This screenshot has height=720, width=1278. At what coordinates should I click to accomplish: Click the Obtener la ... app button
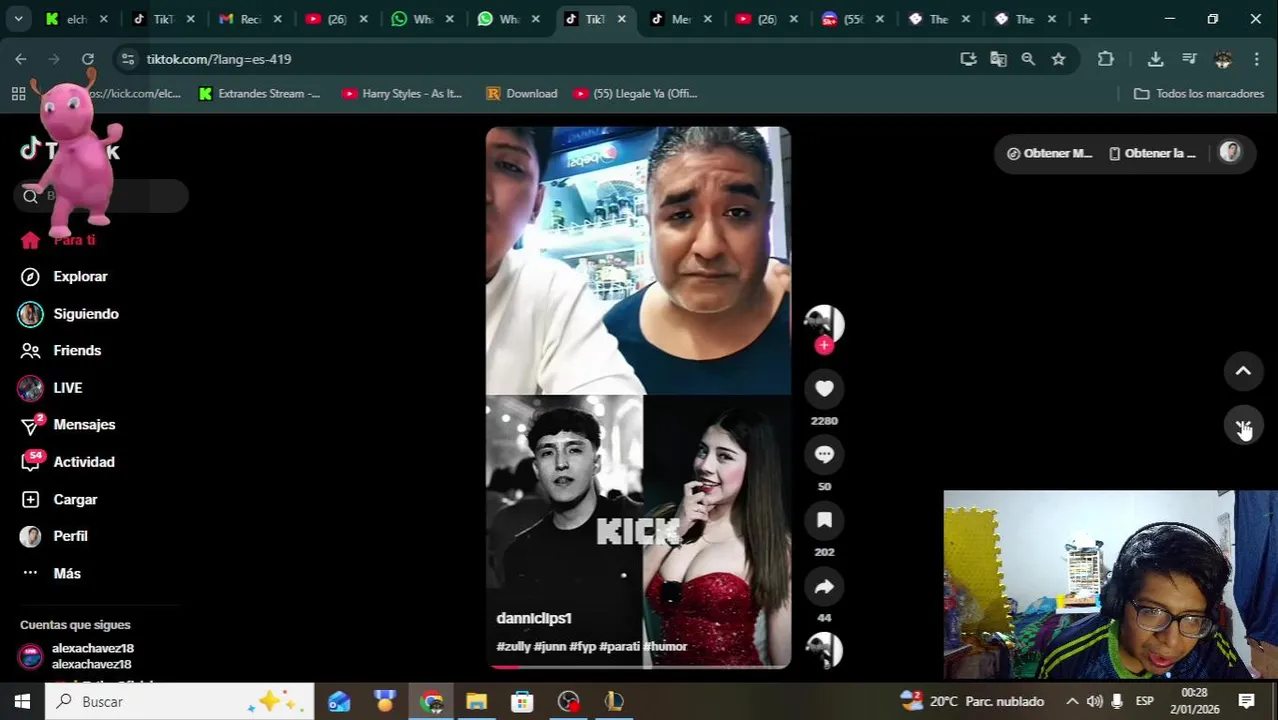click(1152, 153)
